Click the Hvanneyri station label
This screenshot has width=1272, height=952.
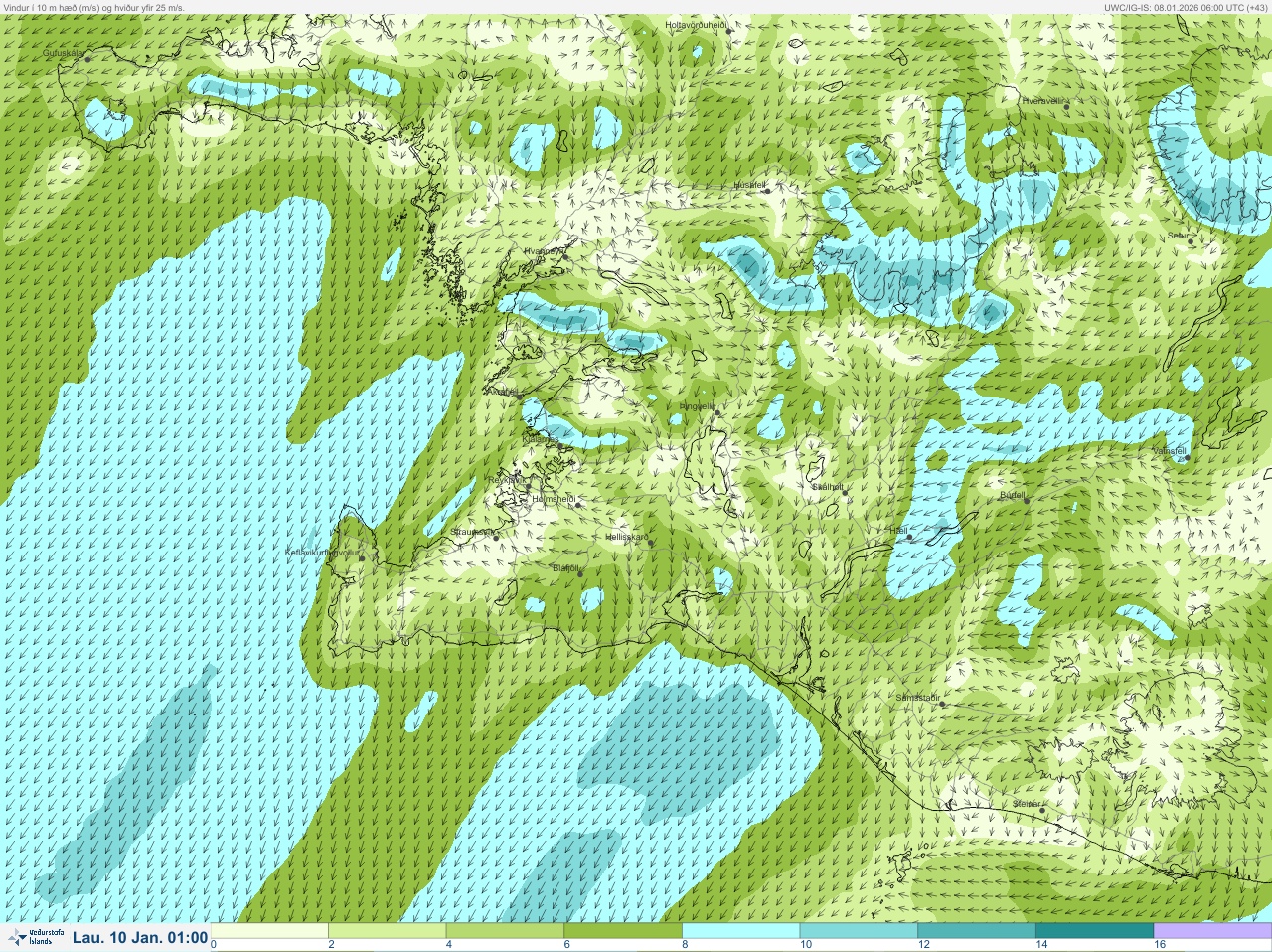coord(545,251)
